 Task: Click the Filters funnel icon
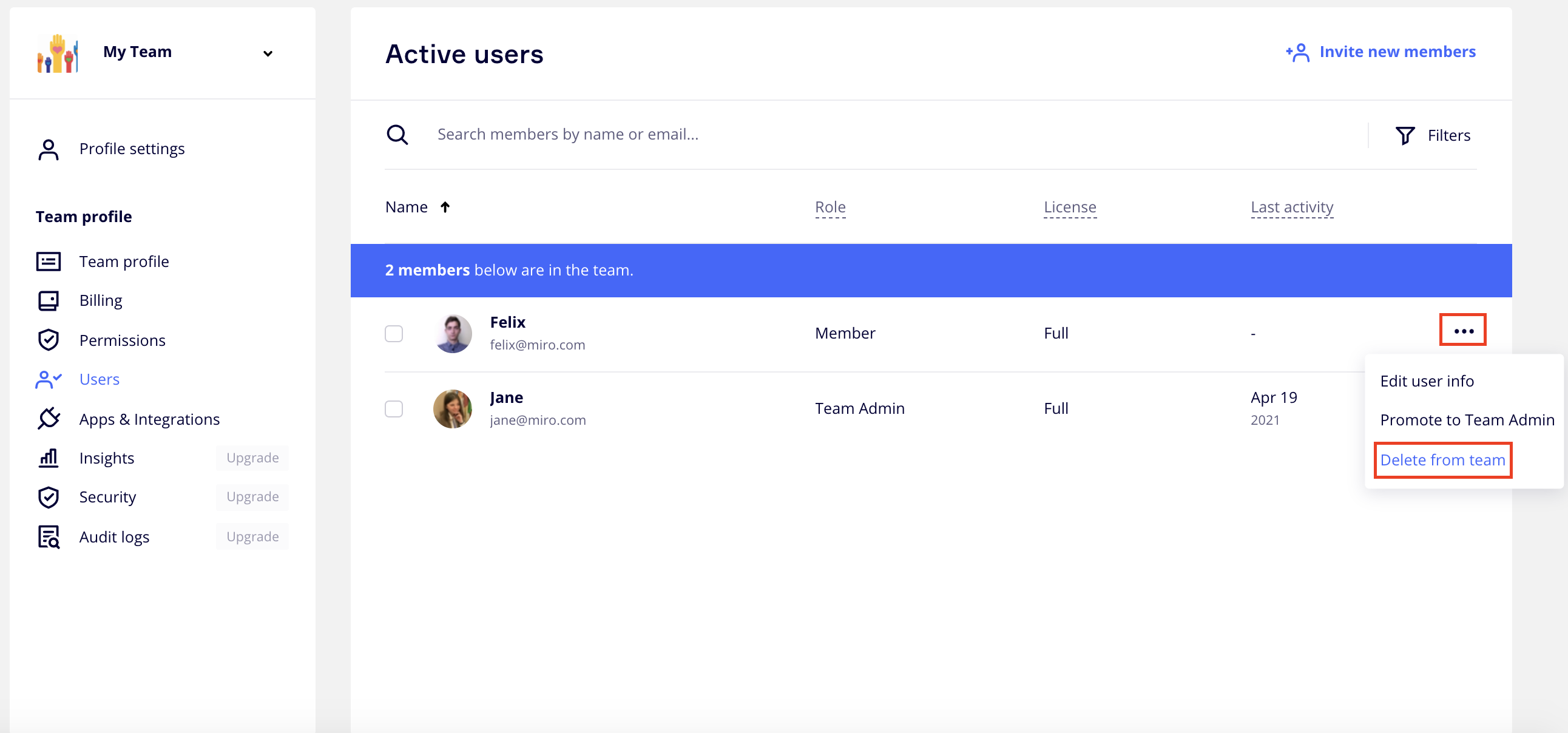point(1405,135)
